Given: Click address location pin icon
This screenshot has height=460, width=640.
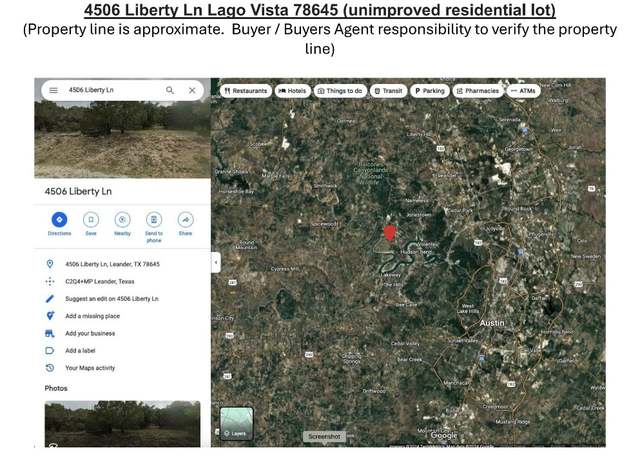Looking at the screenshot, I should 50,264.
